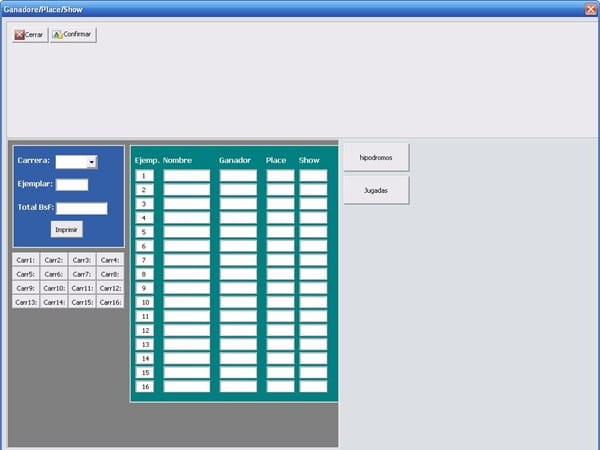Screen dimensions: 600x450
Task: Click the Show field for ejemplar 13
Action: (313, 344)
